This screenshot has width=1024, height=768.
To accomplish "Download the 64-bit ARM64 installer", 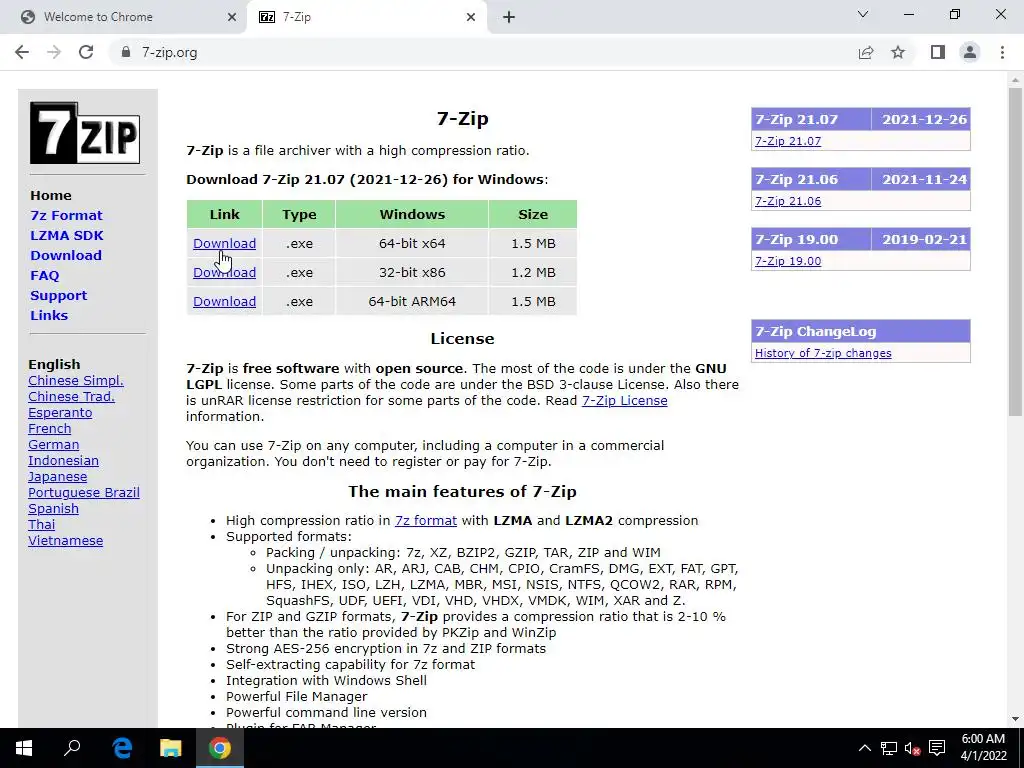I will pos(224,301).
